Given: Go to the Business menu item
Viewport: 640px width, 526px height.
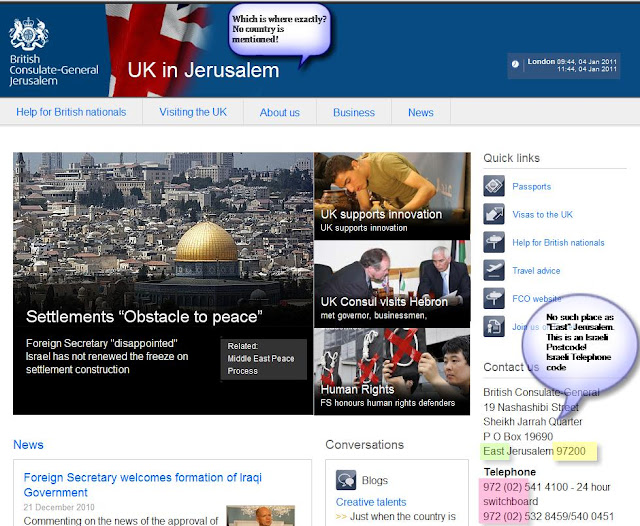Looking at the screenshot, I should [x=354, y=113].
